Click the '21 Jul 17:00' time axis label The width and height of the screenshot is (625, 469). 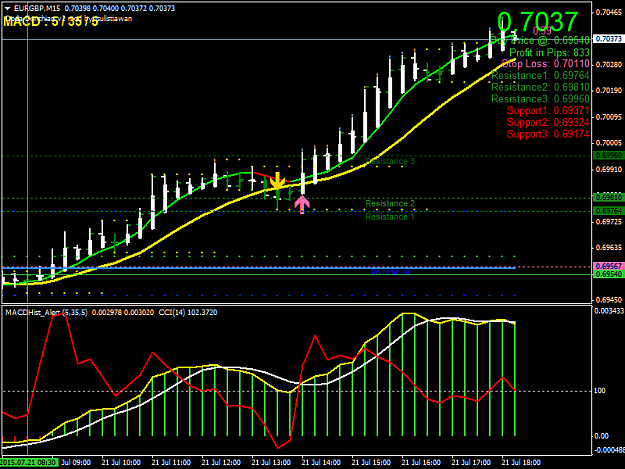pyautogui.click(x=471, y=462)
